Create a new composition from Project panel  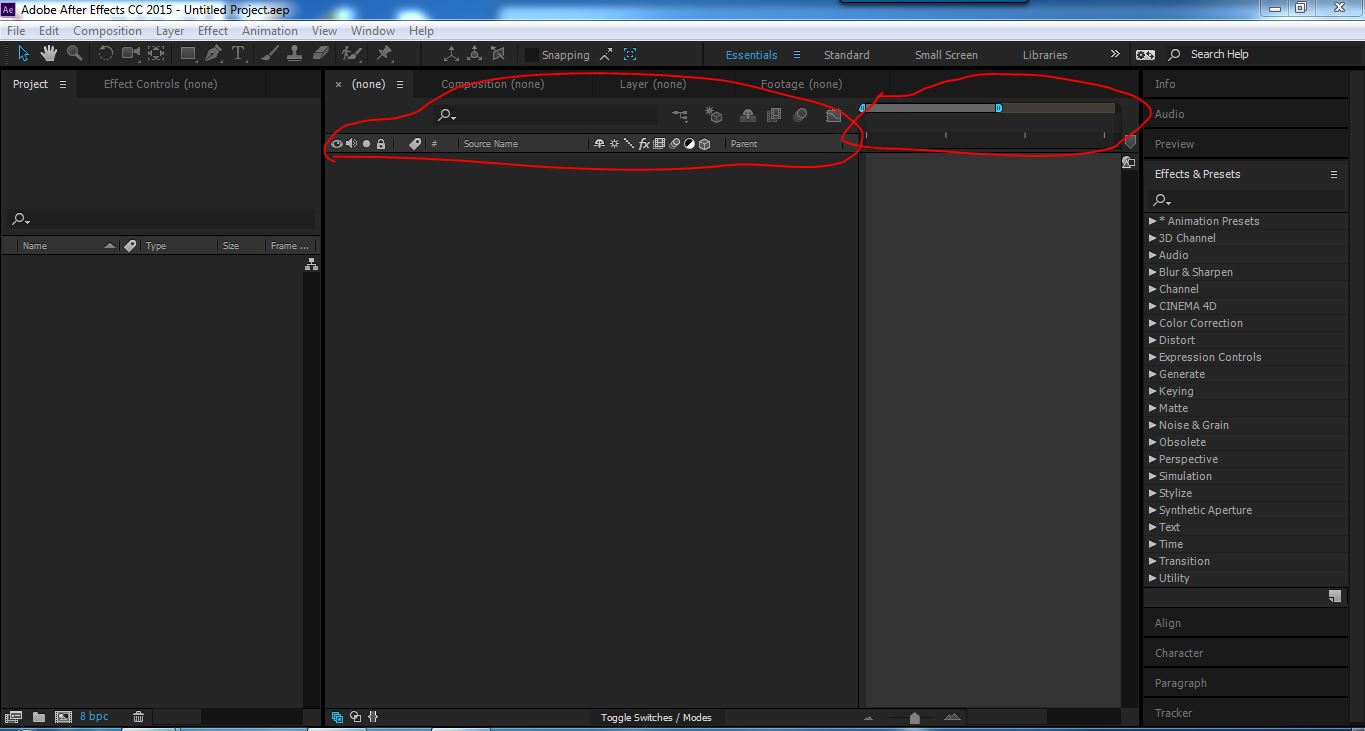(x=63, y=717)
